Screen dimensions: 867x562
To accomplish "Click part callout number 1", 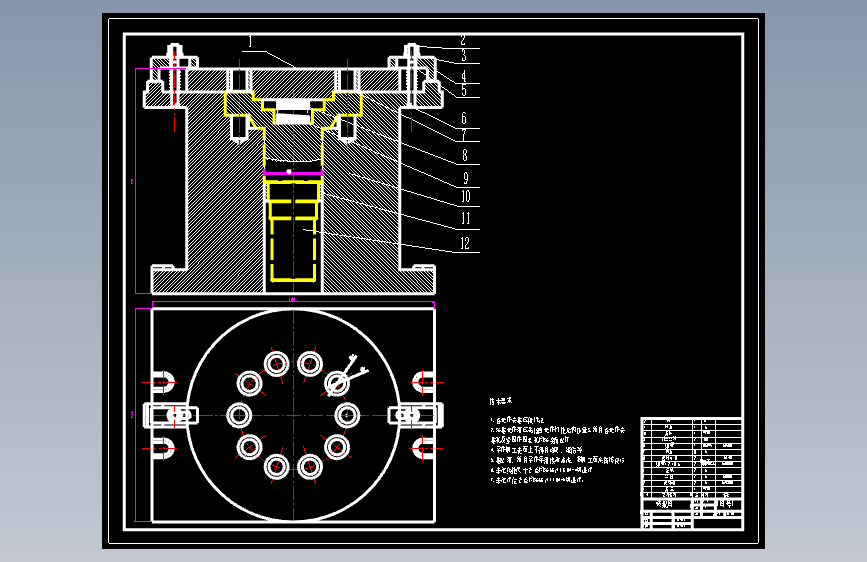I will click(250, 41).
